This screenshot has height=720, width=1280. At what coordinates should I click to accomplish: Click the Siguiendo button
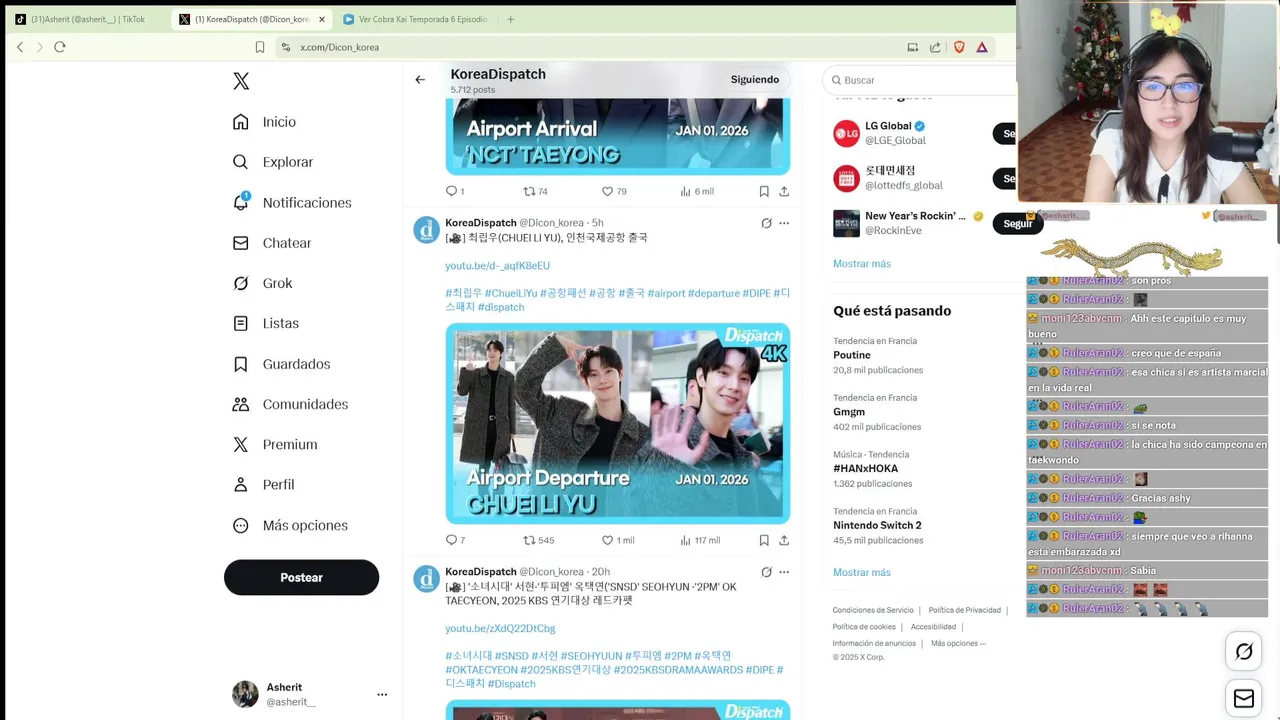(755, 80)
